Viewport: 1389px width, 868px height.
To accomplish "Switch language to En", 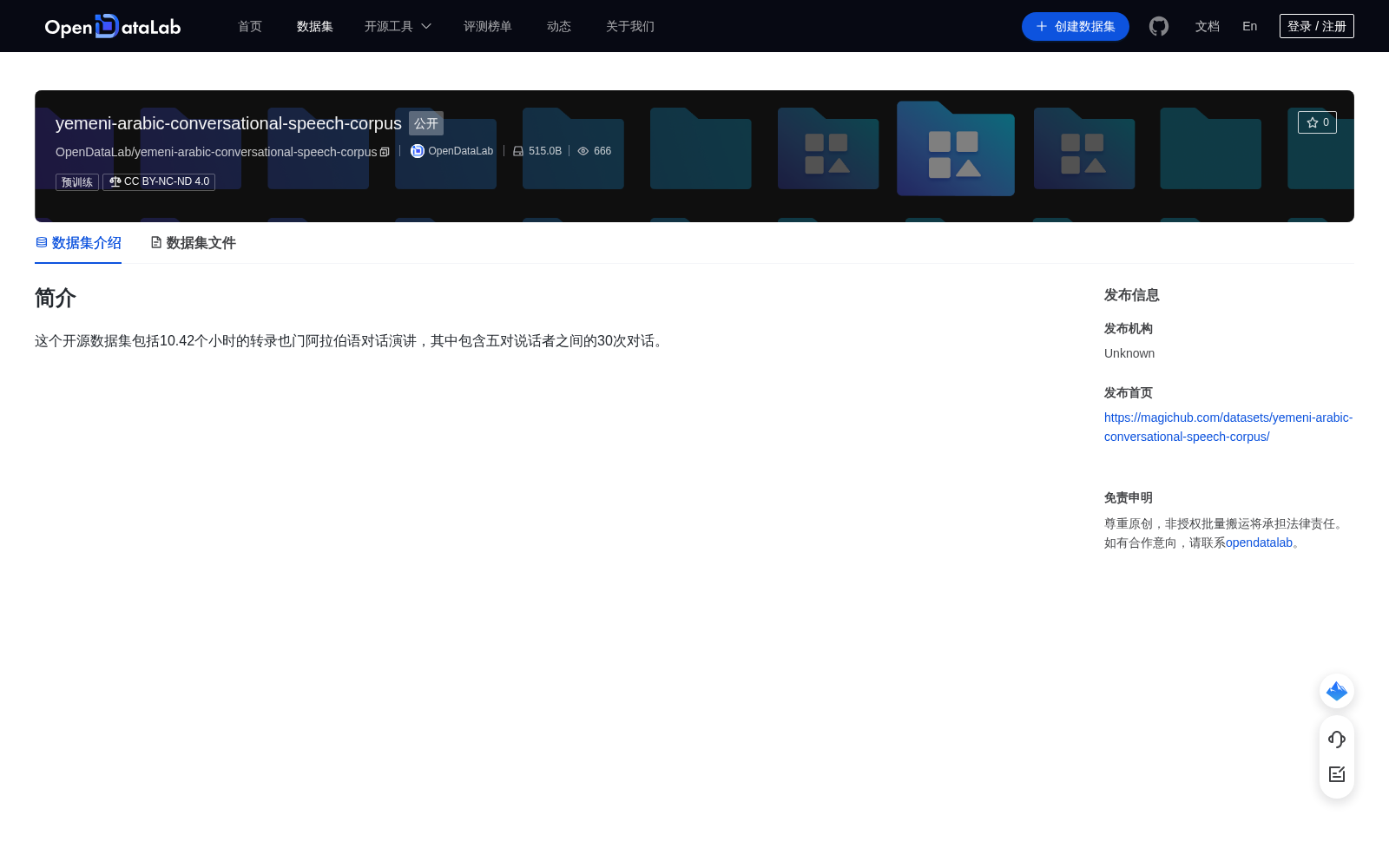I will (x=1250, y=26).
